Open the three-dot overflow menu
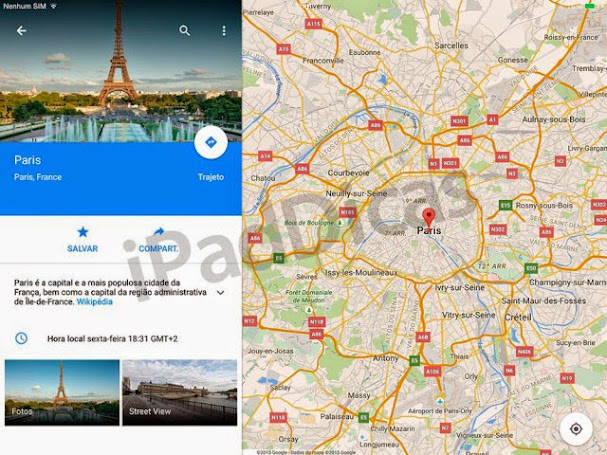Image resolution: width=607 pixels, height=455 pixels. tap(224, 31)
